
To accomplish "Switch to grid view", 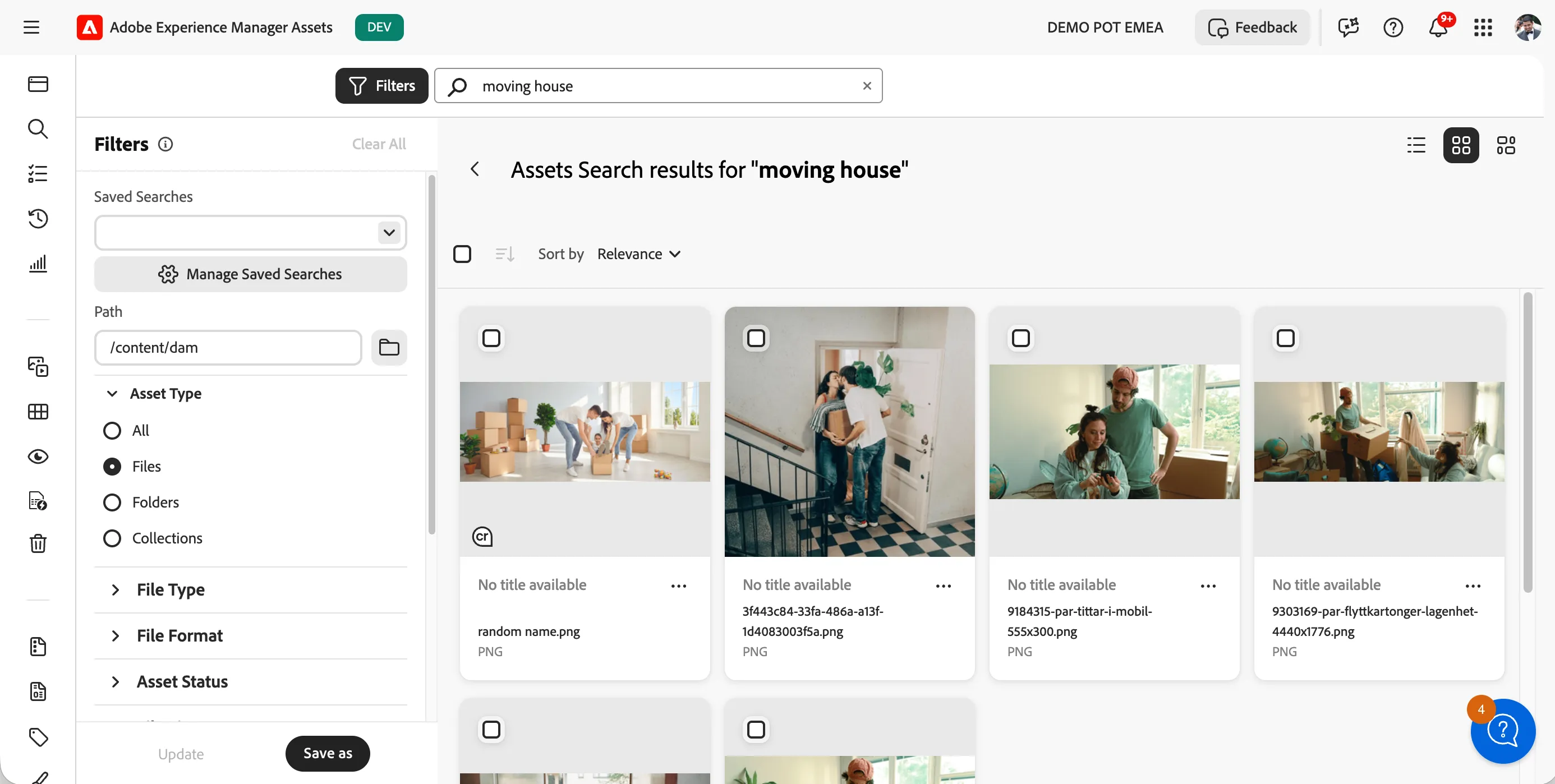I will 1461,145.
